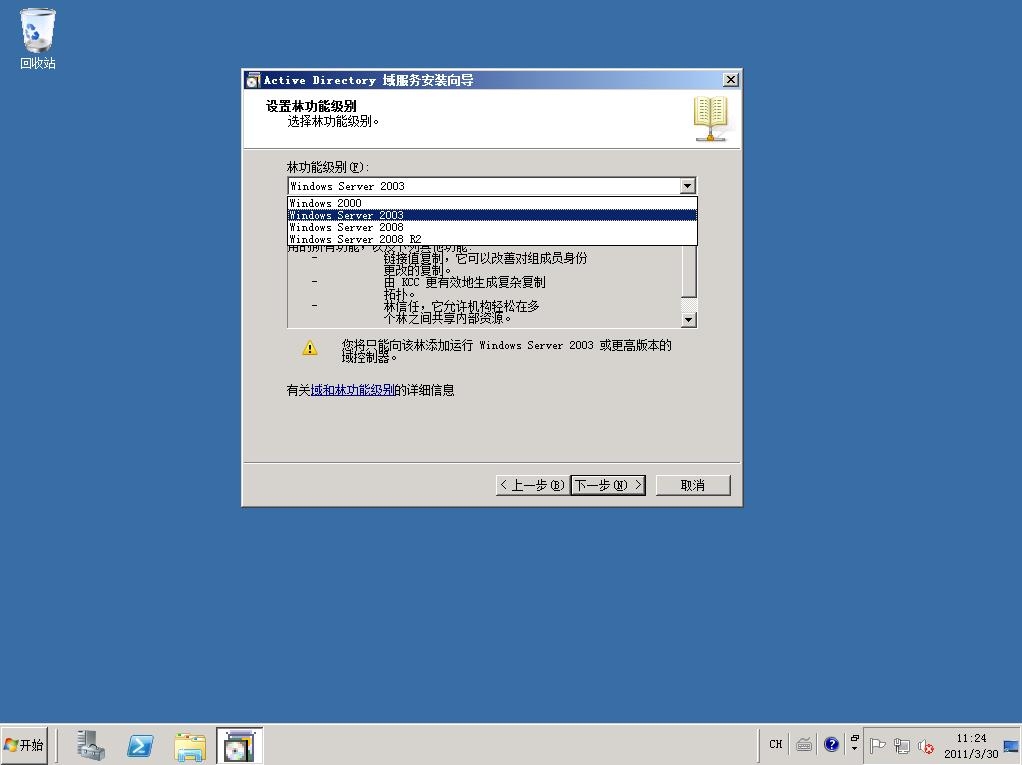Open Server Manager from the taskbar
Viewport: 1022px width, 765px height.
[x=90, y=745]
